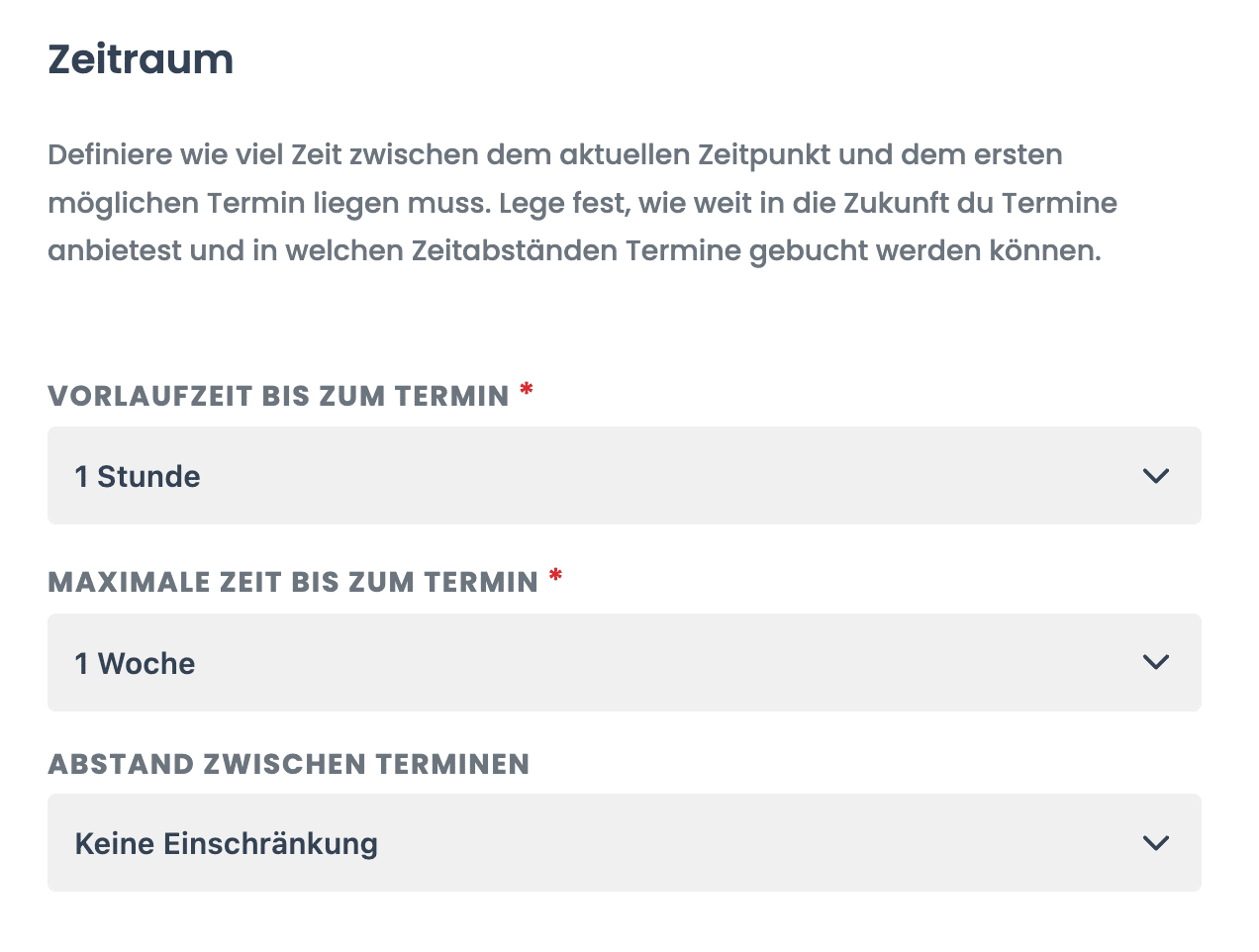The height and width of the screenshot is (952, 1259).
Task: Click the chevron icon beside 1 Woche
Action: [x=1156, y=662]
